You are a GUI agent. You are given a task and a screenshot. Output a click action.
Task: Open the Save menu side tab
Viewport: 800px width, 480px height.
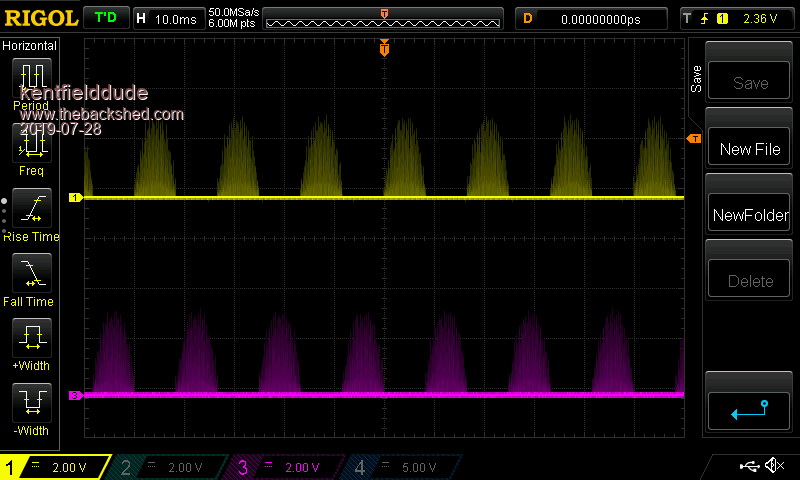coord(696,79)
